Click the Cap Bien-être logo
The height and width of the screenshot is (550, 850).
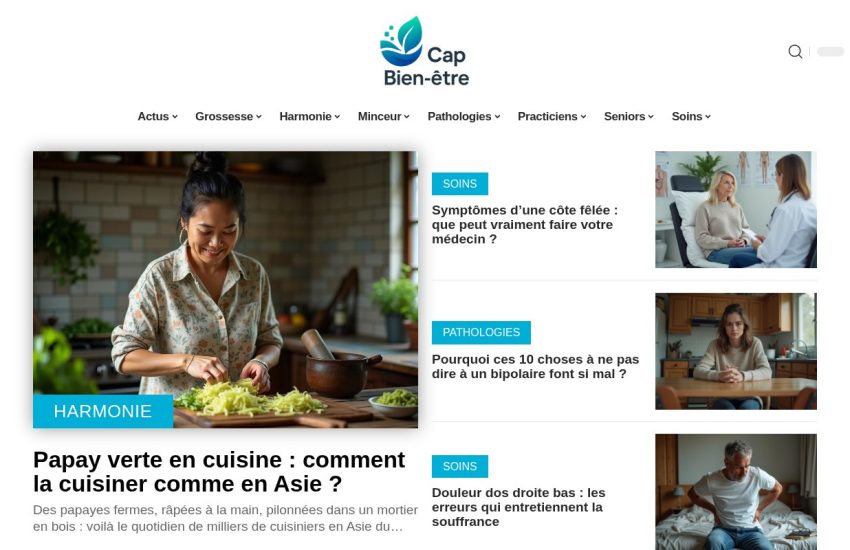[x=424, y=51]
